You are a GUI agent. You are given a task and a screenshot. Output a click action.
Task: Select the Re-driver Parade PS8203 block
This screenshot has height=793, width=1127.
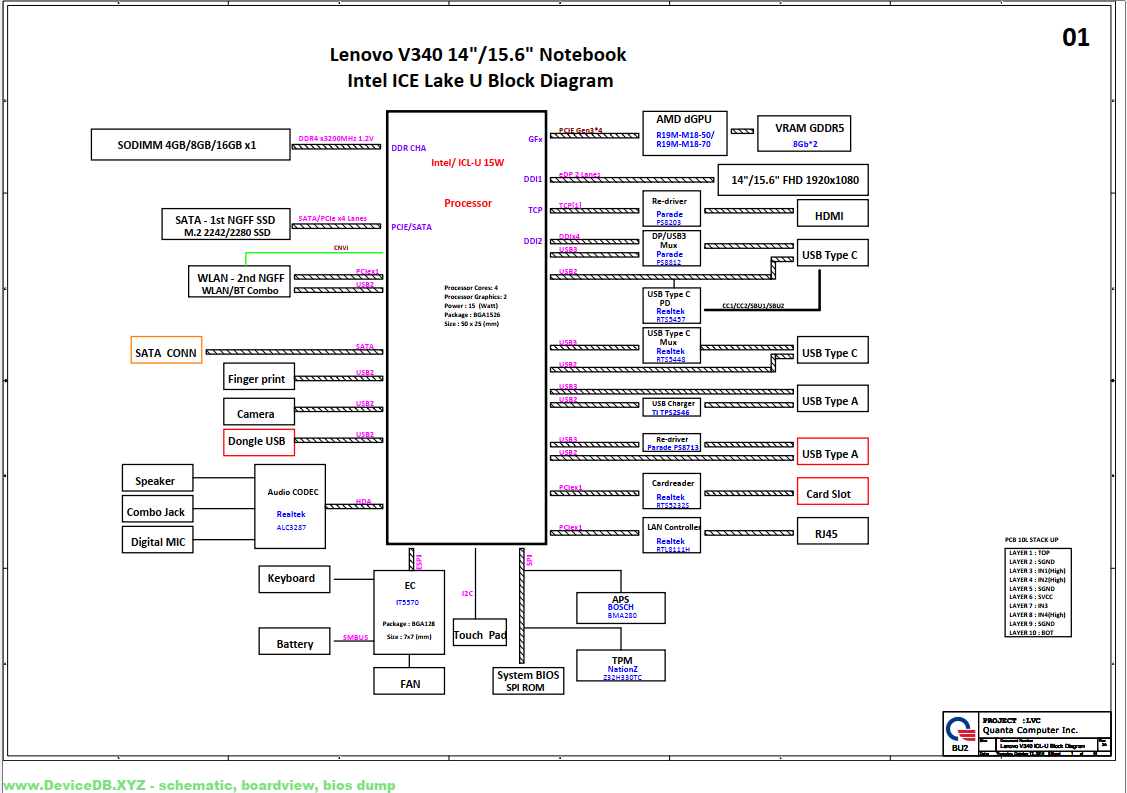(x=671, y=208)
